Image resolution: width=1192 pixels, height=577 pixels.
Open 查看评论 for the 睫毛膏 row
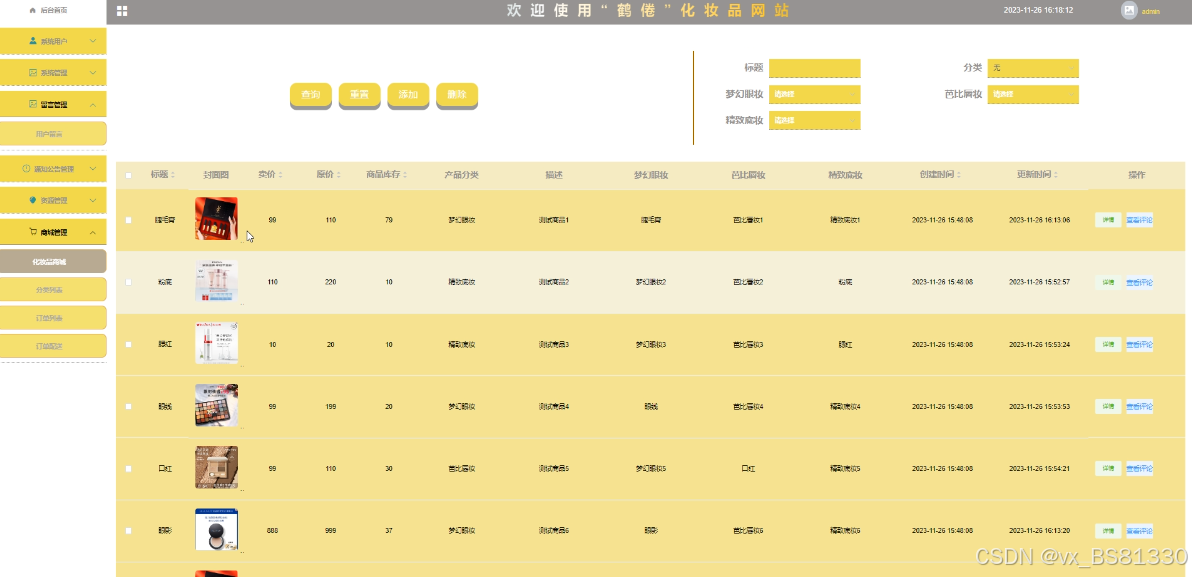point(1139,220)
